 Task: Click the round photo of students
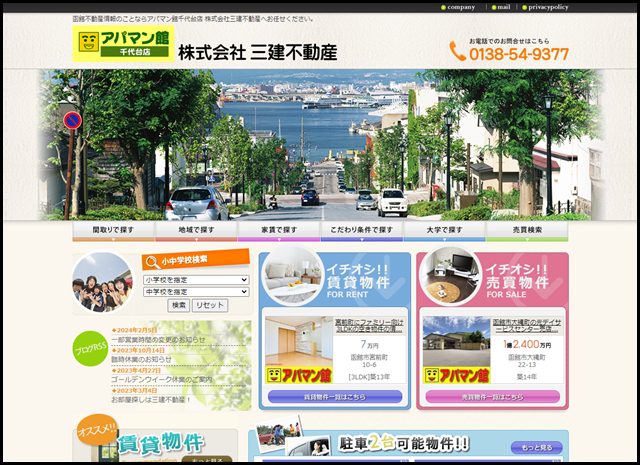pos(102,282)
